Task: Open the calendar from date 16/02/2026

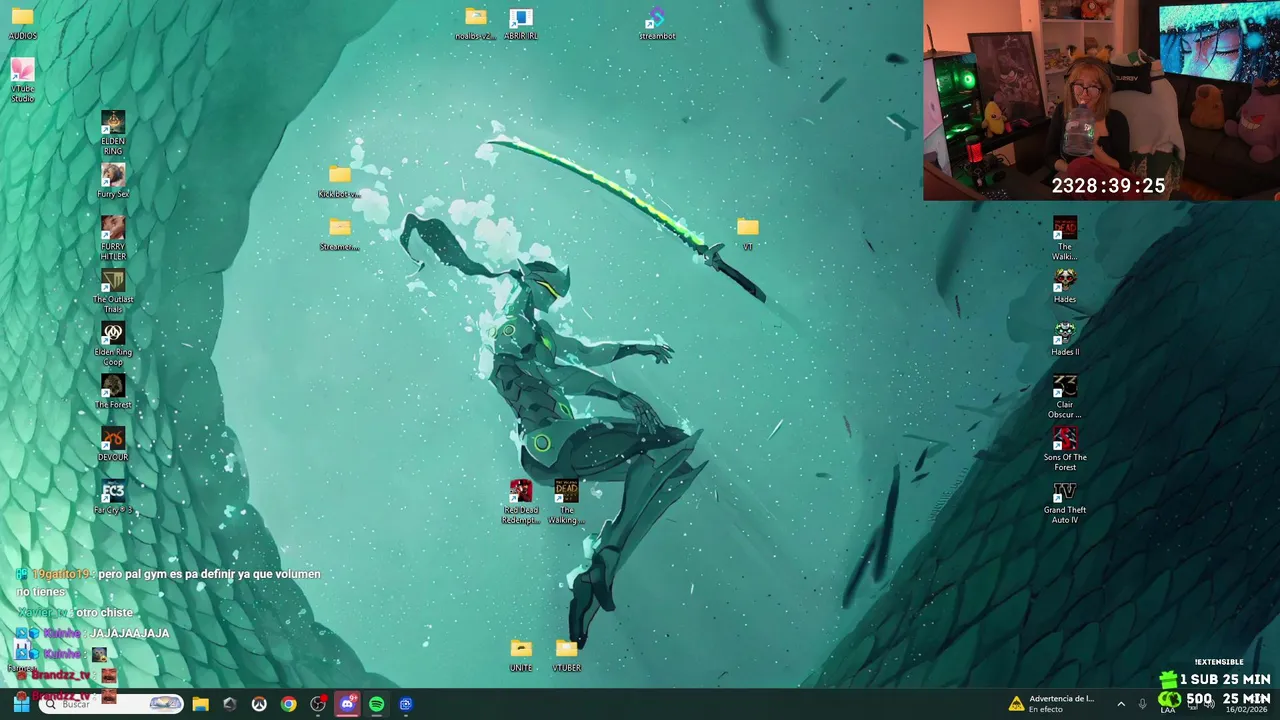Action: [1245, 709]
